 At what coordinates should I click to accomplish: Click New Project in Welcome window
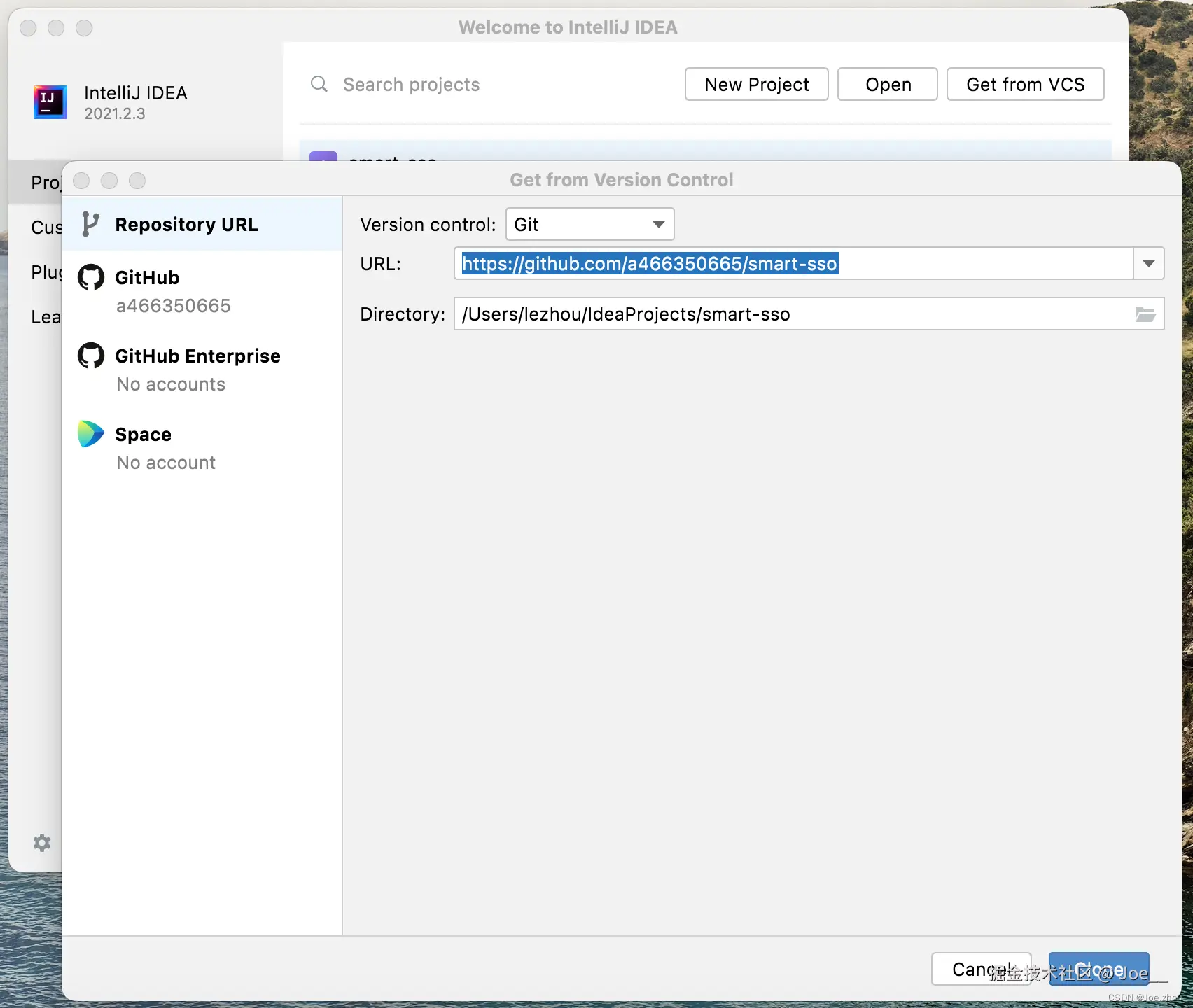pos(757,84)
